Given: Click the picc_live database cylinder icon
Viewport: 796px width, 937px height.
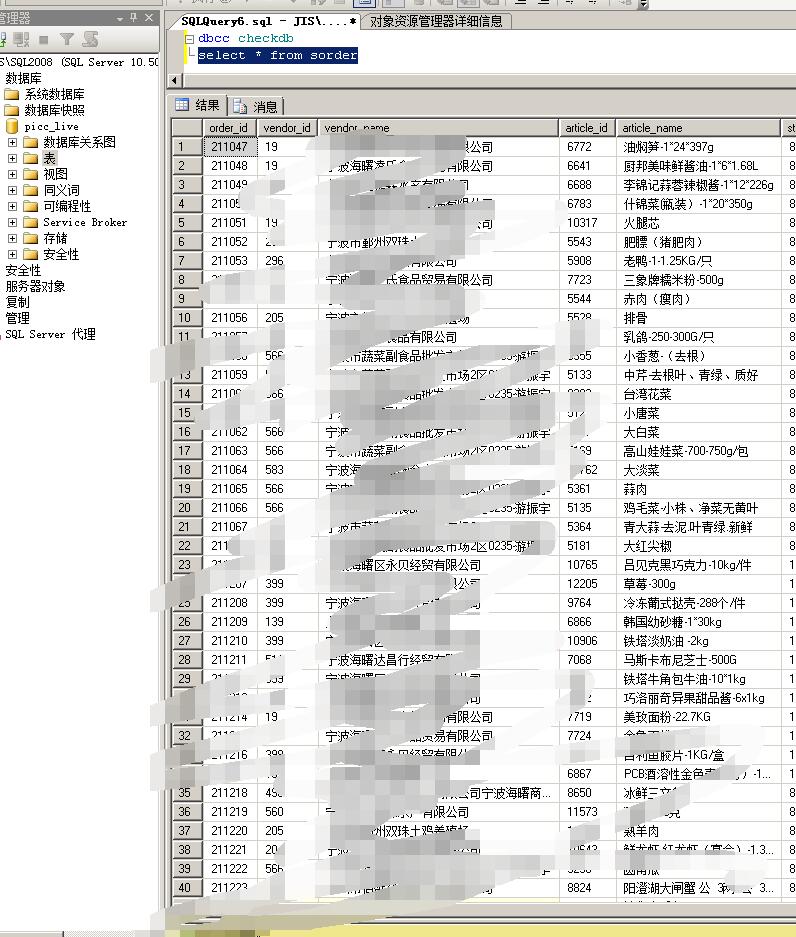Looking at the screenshot, I should point(12,126).
